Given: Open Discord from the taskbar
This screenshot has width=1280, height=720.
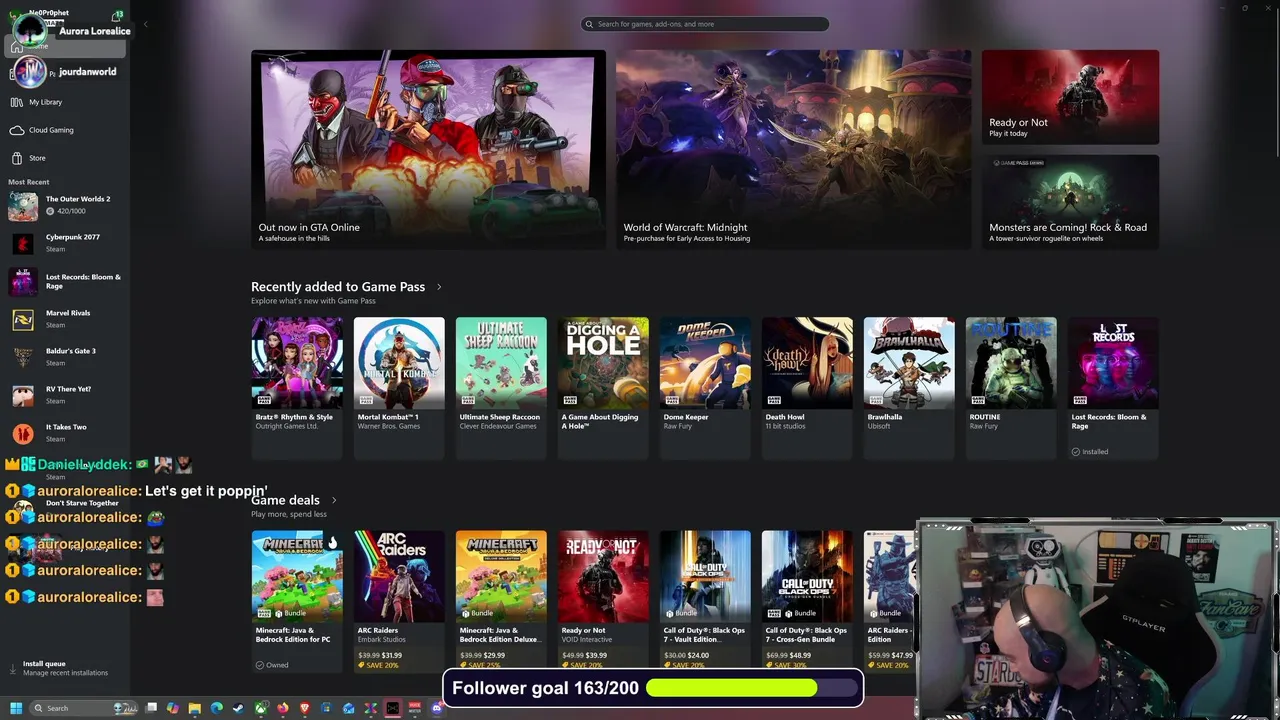Looking at the screenshot, I should tap(436, 708).
